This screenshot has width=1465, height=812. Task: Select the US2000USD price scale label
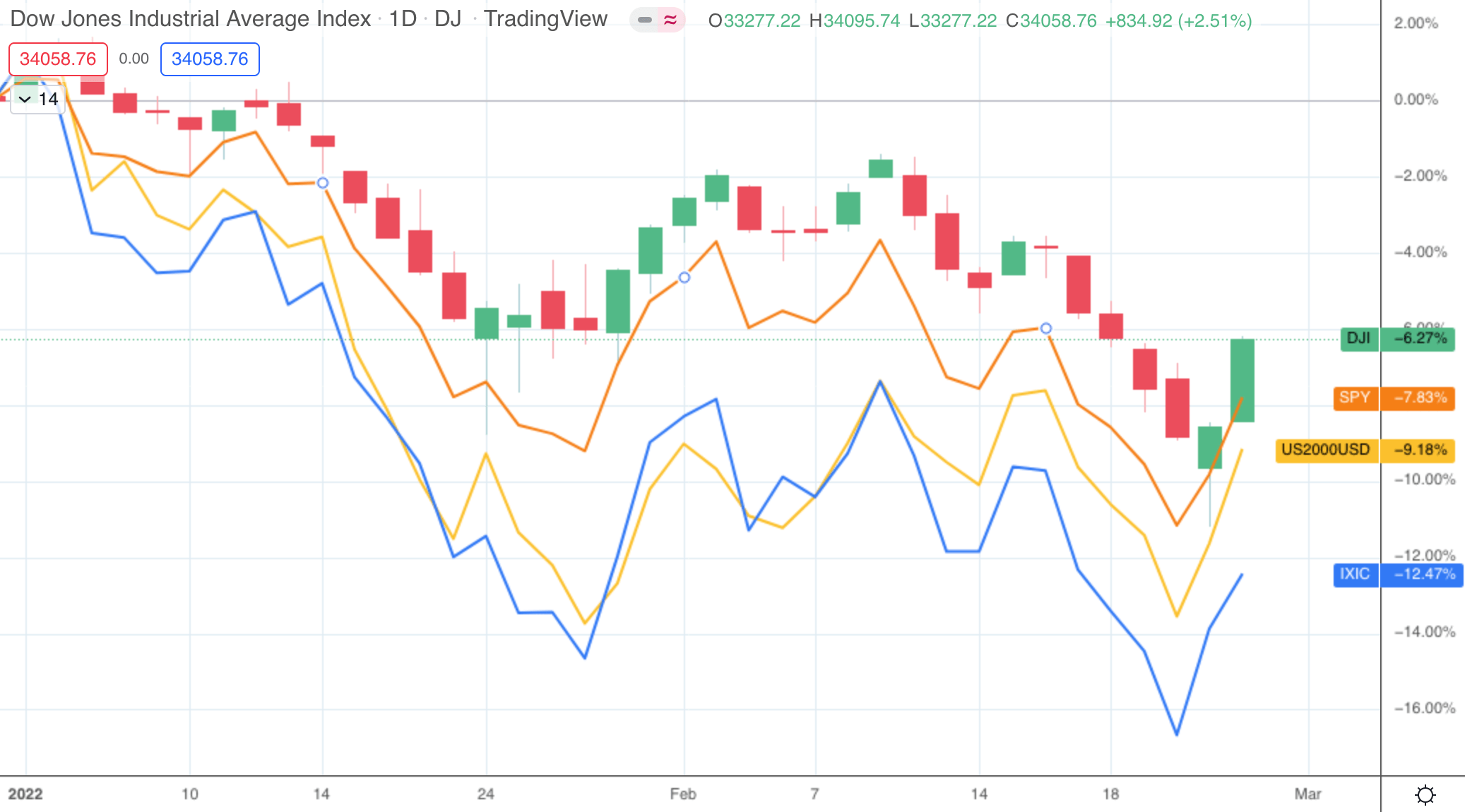[1327, 450]
